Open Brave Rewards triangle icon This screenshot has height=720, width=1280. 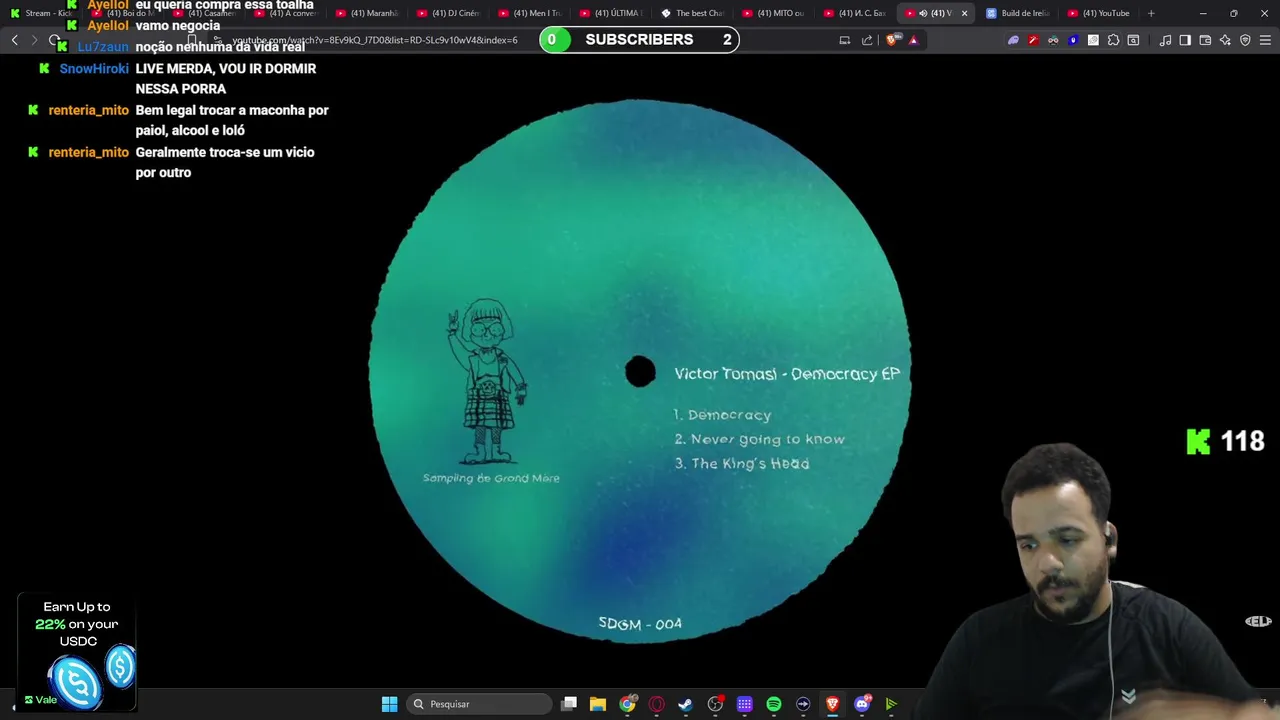[x=913, y=40]
